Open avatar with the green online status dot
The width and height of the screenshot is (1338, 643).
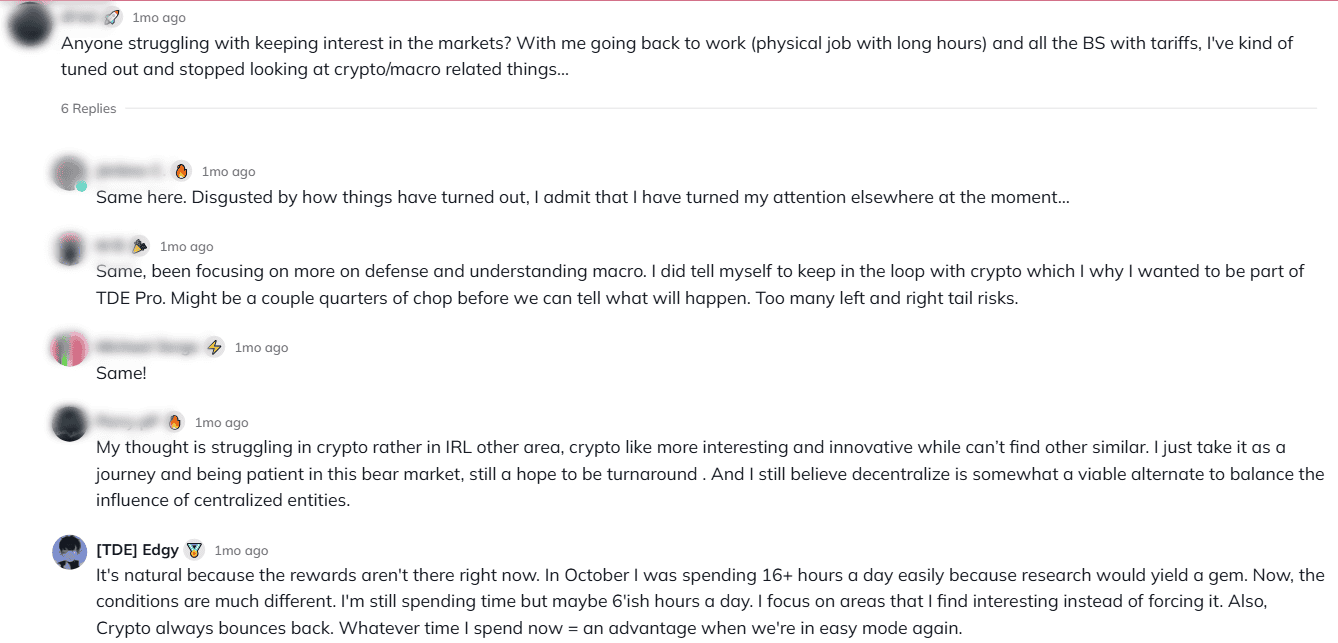pyautogui.click(x=69, y=173)
